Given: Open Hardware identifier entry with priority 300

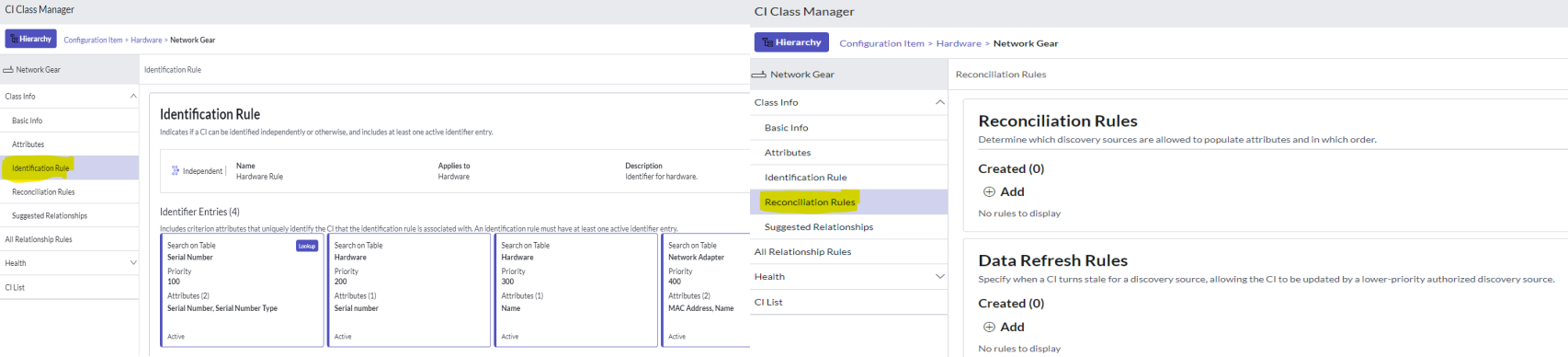Looking at the screenshot, I should [x=576, y=290].
